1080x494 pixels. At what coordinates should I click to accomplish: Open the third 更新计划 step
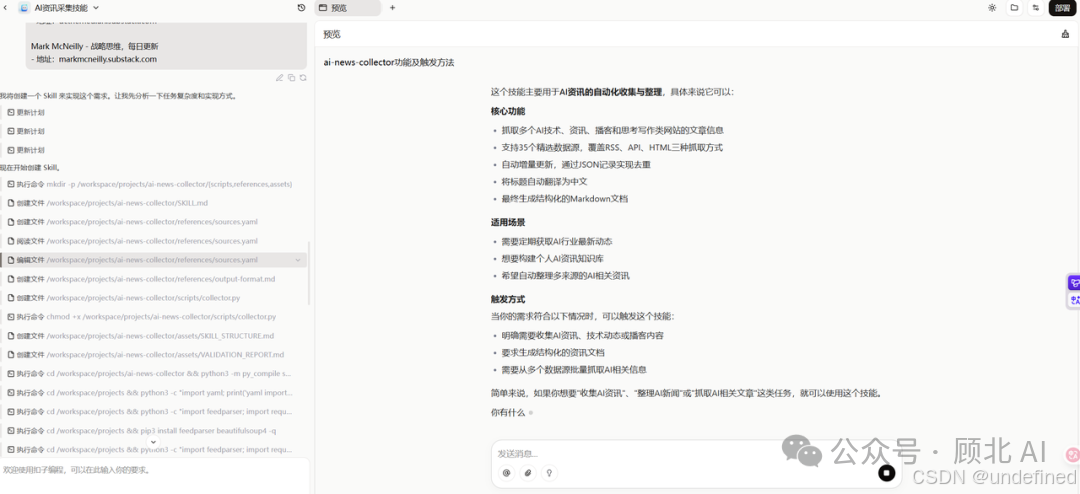coord(26,150)
